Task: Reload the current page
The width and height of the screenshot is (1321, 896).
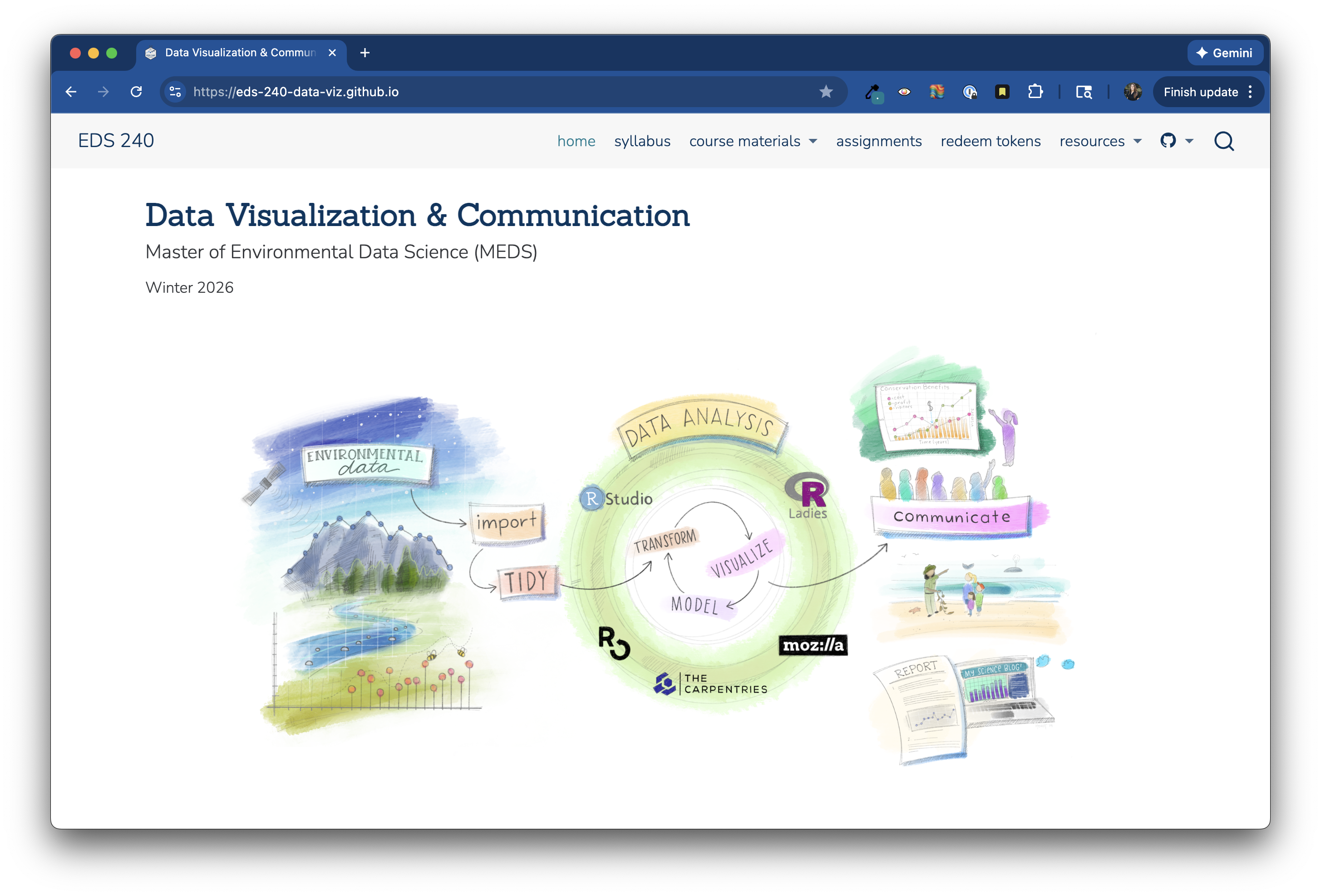Action: click(x=136, y=92)
